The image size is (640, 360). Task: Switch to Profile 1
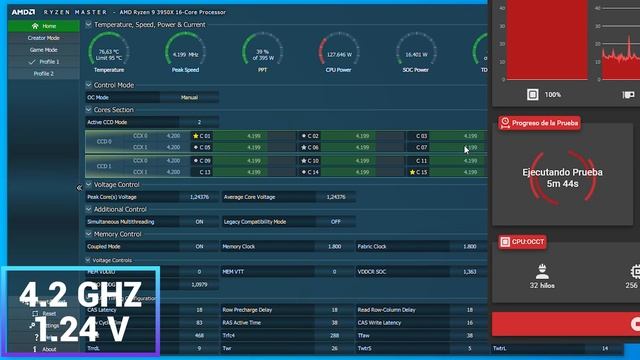[x=44, y=62]
